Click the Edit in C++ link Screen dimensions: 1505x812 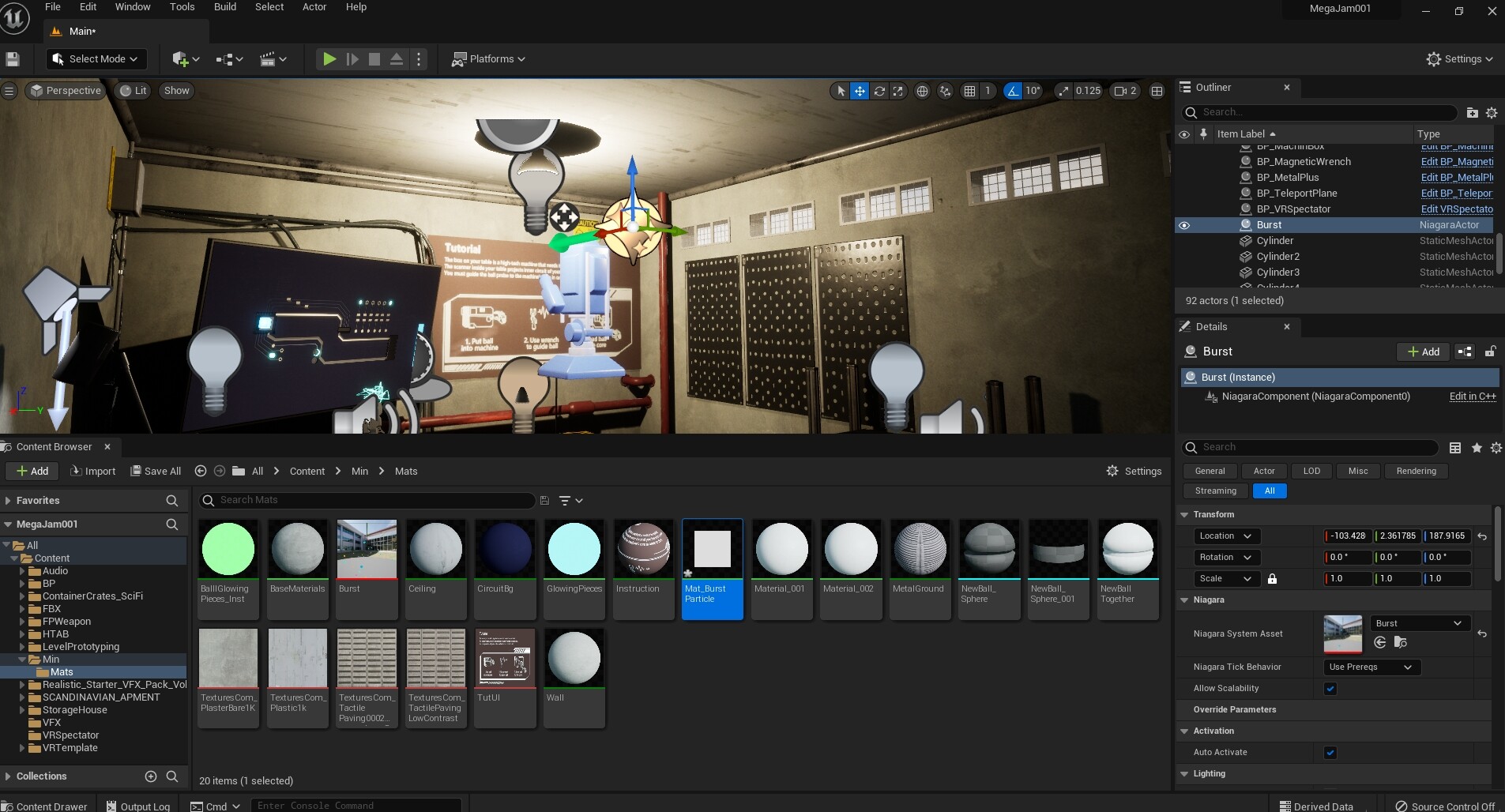tap(1472, 397)
